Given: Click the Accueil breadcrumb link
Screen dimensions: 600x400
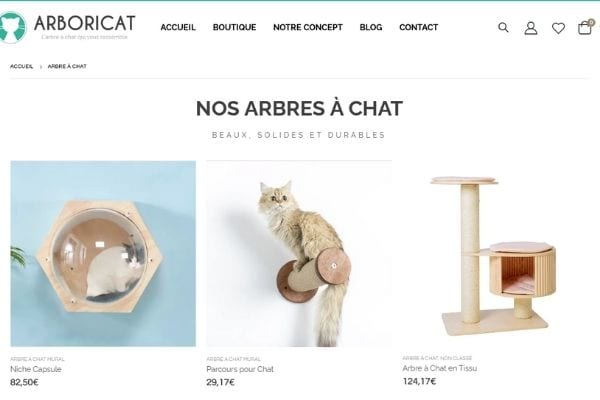Looking at the screenshot, I should point(21,66).
